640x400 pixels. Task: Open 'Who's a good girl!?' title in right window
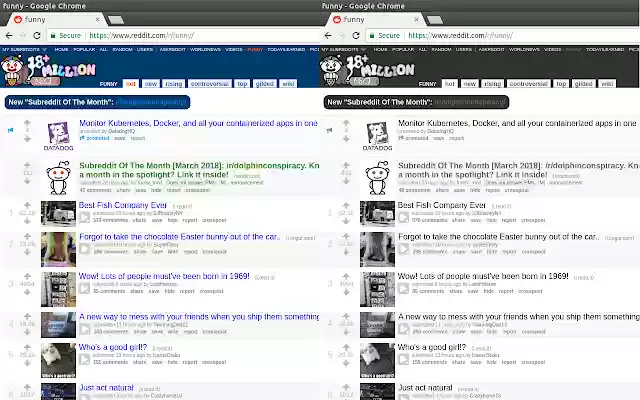tap(432, 347)
